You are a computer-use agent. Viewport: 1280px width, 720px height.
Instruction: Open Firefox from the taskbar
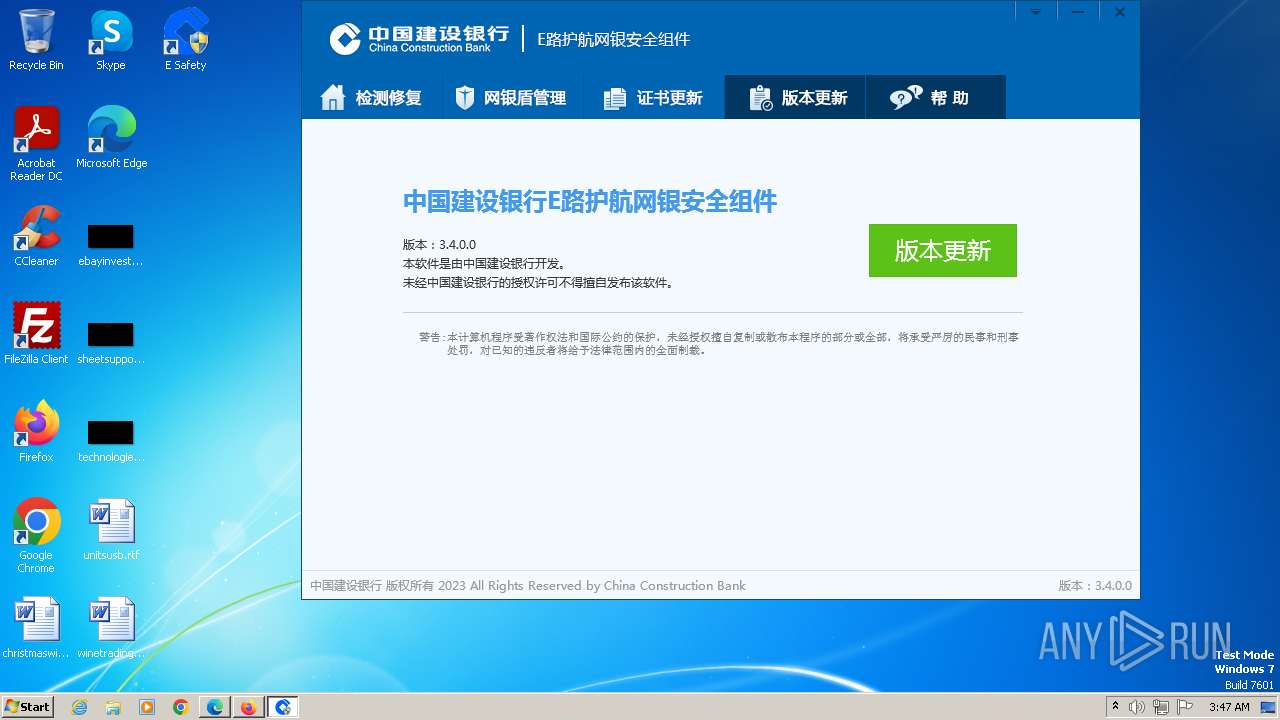click(x=249, y=707)
